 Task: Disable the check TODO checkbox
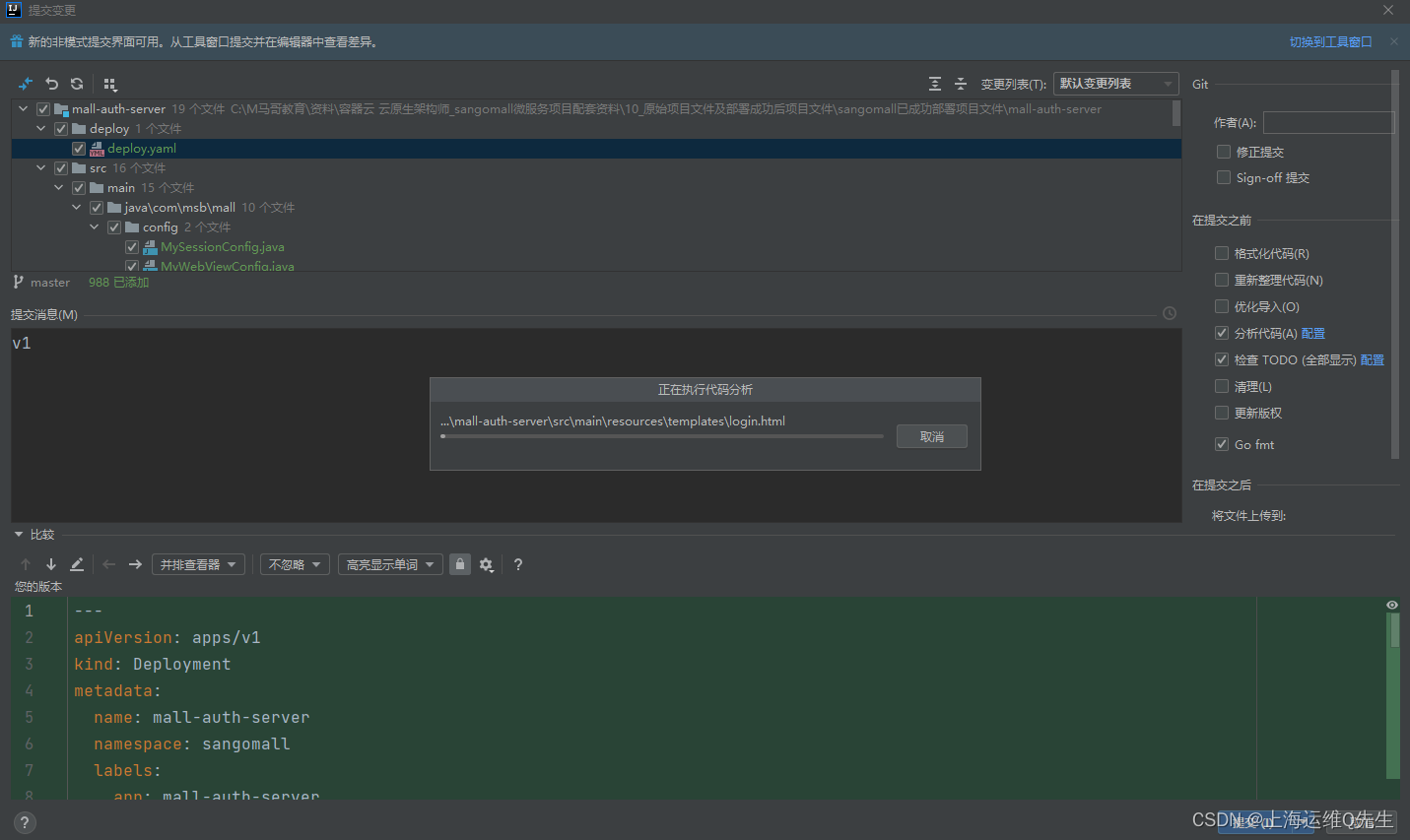(1222, 359)
